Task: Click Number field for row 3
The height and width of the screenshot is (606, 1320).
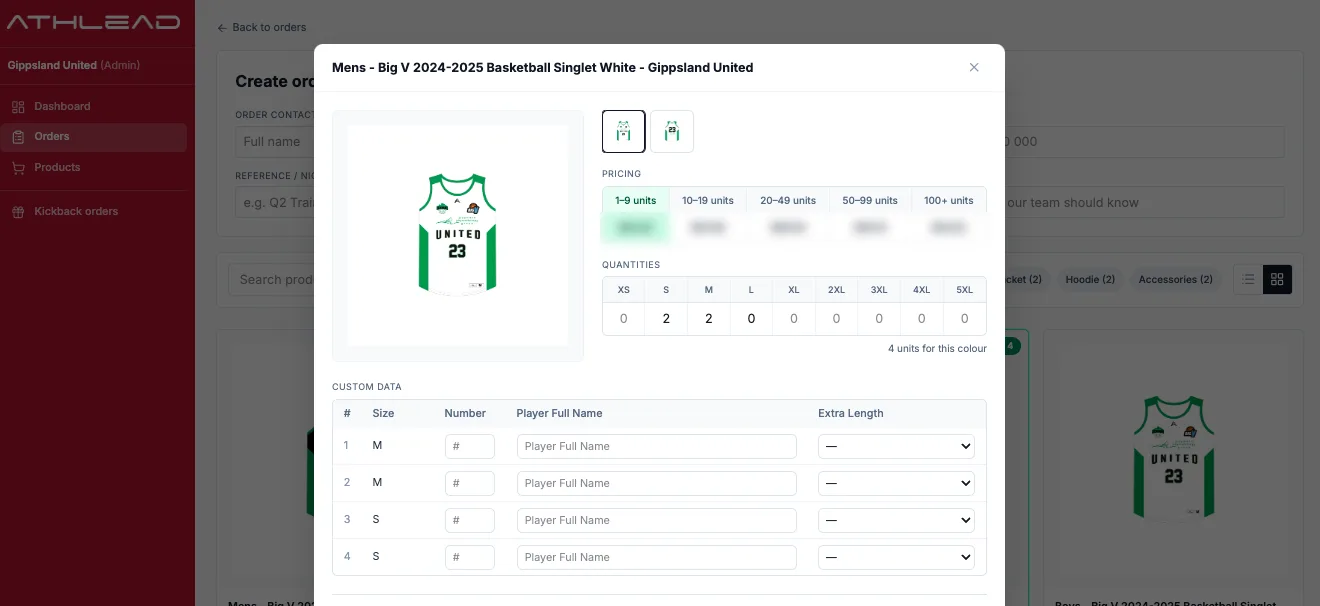Action: coord(470,520)
